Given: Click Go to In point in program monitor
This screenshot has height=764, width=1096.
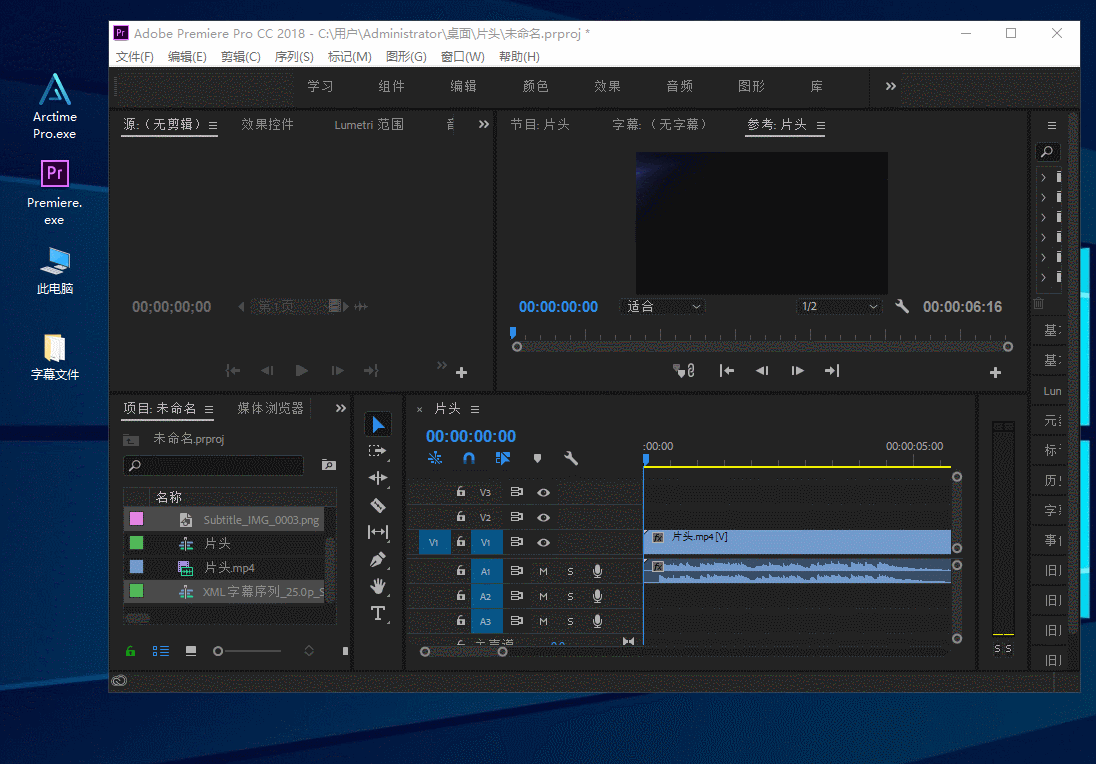Looking at the screenshot, I should click(727, 370).
